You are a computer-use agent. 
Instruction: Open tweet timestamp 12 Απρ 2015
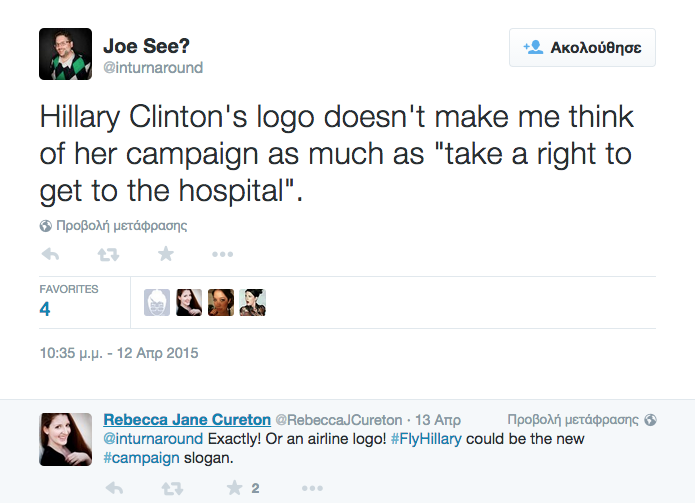(x=119, y=353)
